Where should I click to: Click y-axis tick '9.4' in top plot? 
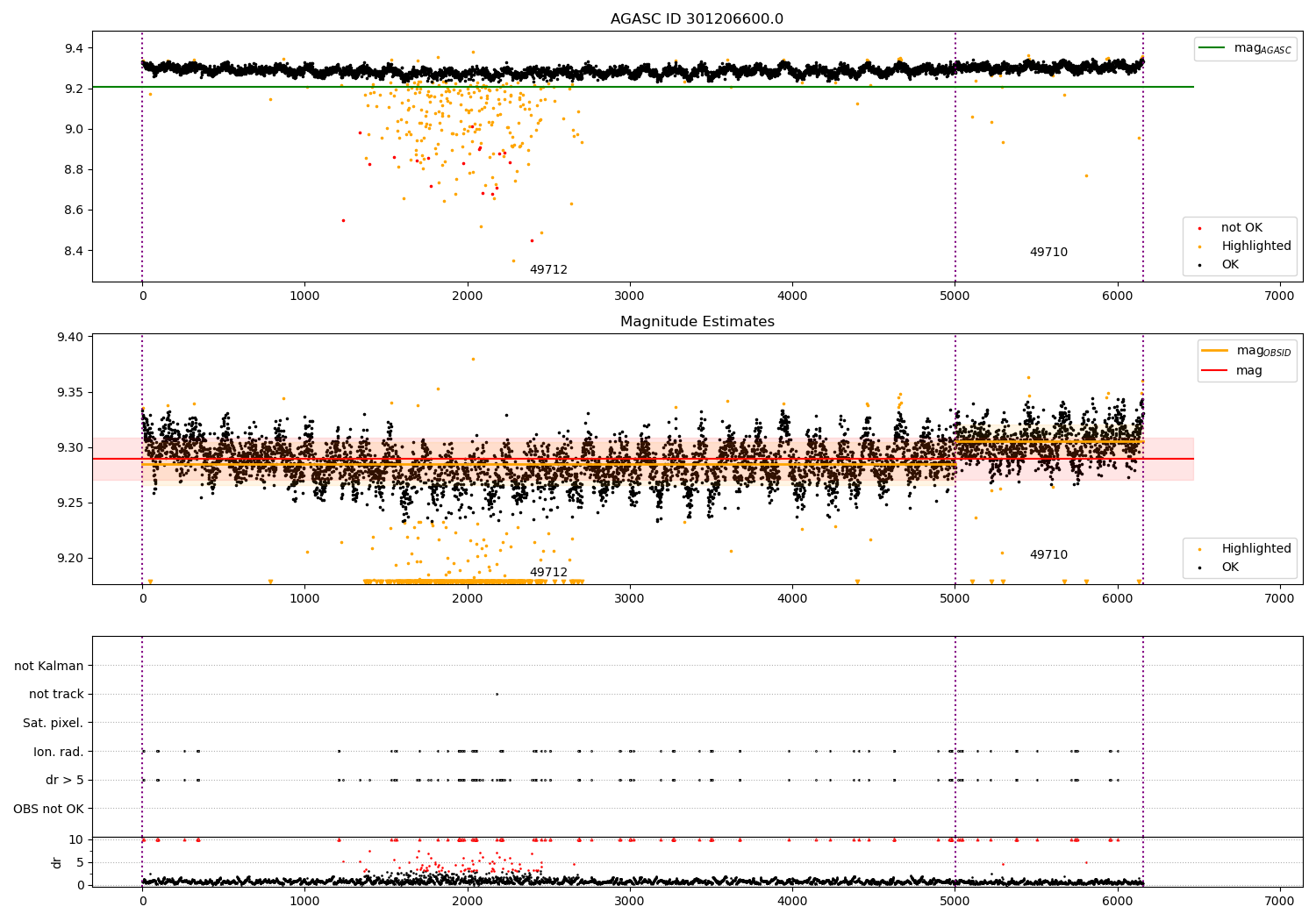coord(74,48)
